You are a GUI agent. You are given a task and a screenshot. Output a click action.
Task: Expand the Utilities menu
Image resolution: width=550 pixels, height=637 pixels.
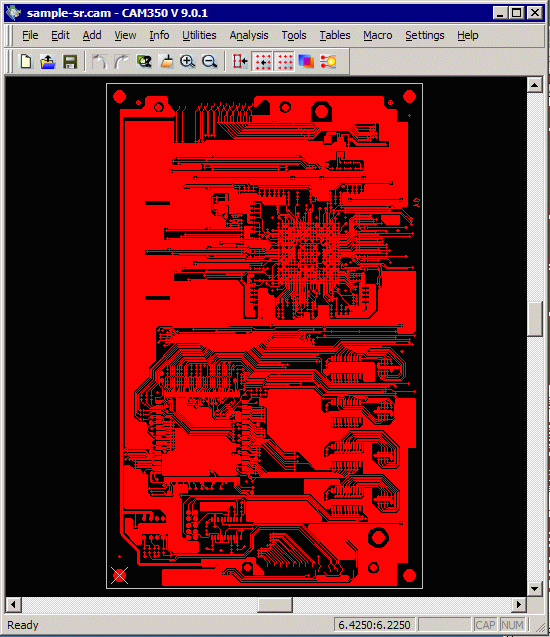[x=199, y=35]
